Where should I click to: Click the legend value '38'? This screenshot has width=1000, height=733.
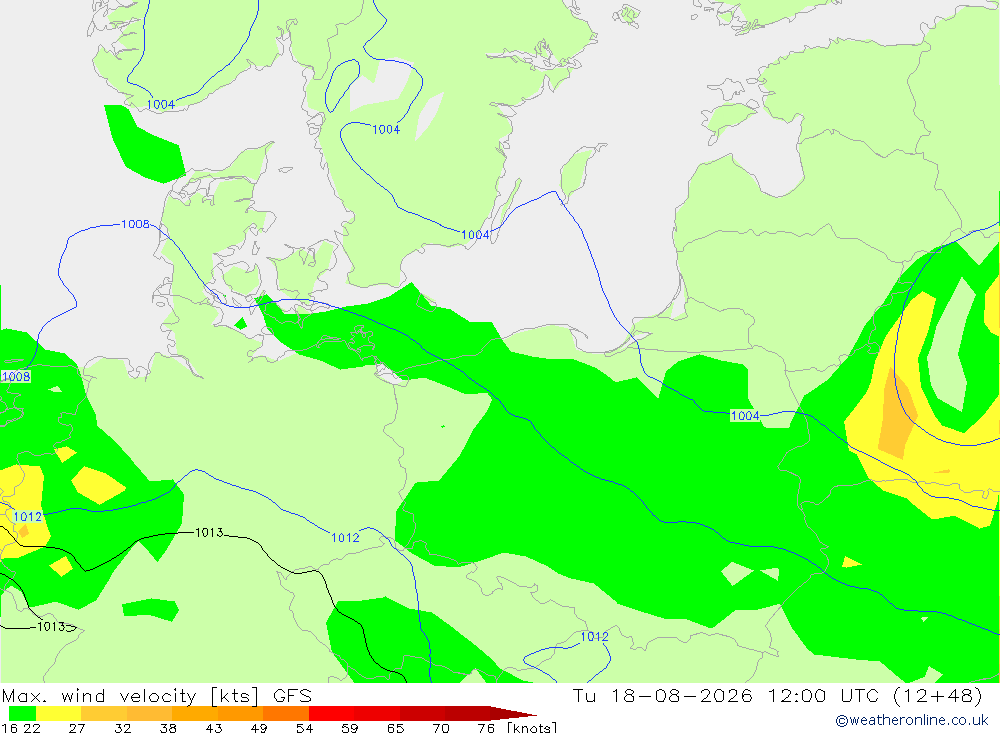tap(168, 728)
